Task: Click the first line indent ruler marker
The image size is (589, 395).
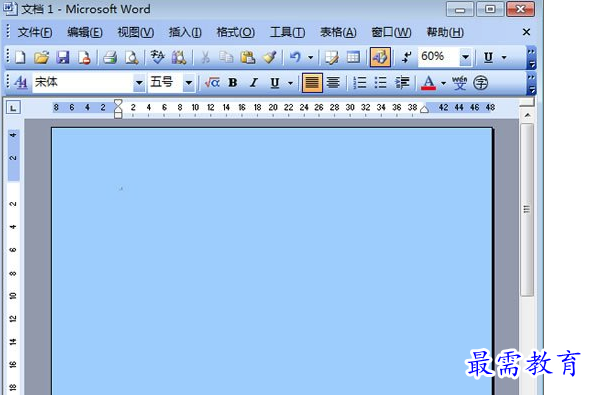Action: (118, 102)
